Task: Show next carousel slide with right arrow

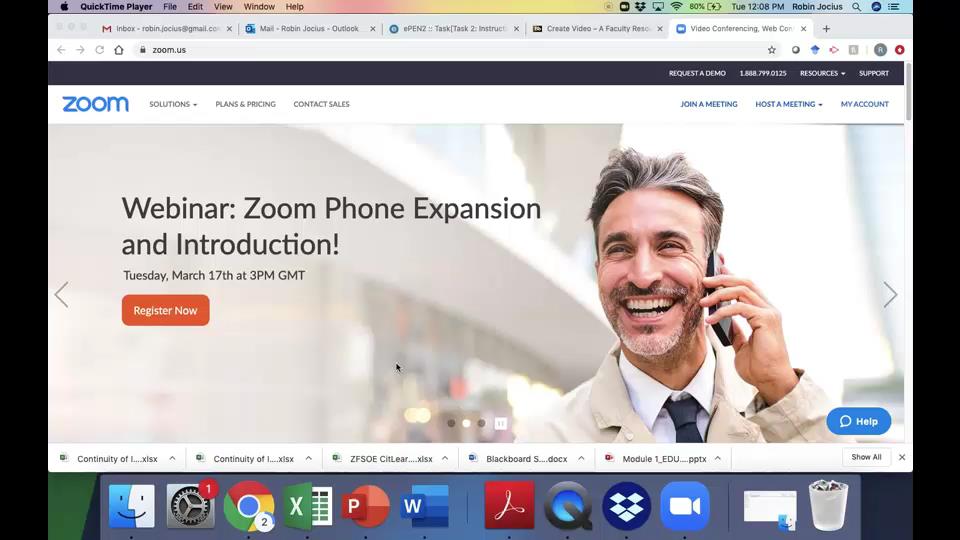Action: click(x=890, y=294)
